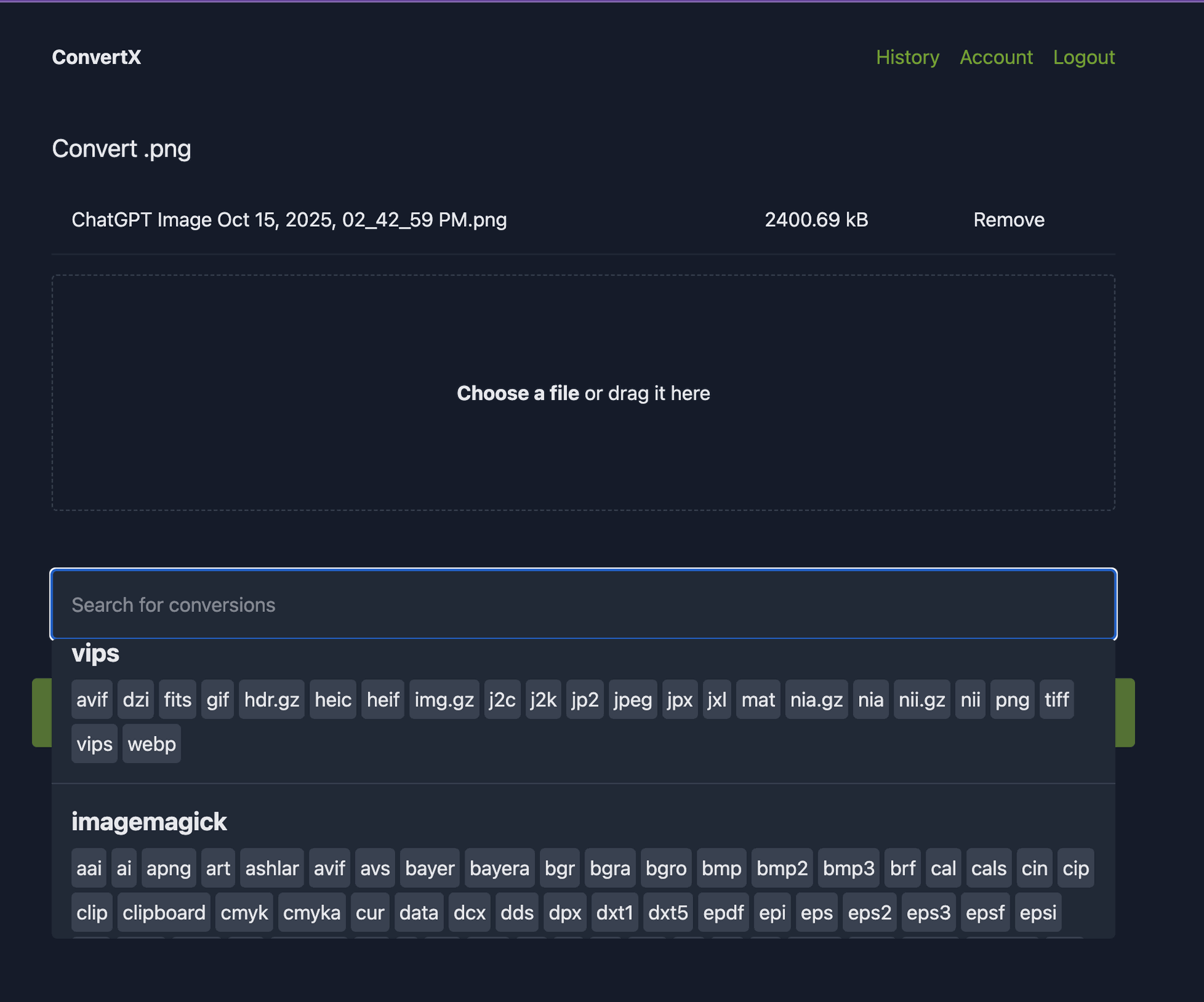Screen dimensions: 1204x1002
Task: Select bmp3 in imagemagick list
Action: [848, 868]
